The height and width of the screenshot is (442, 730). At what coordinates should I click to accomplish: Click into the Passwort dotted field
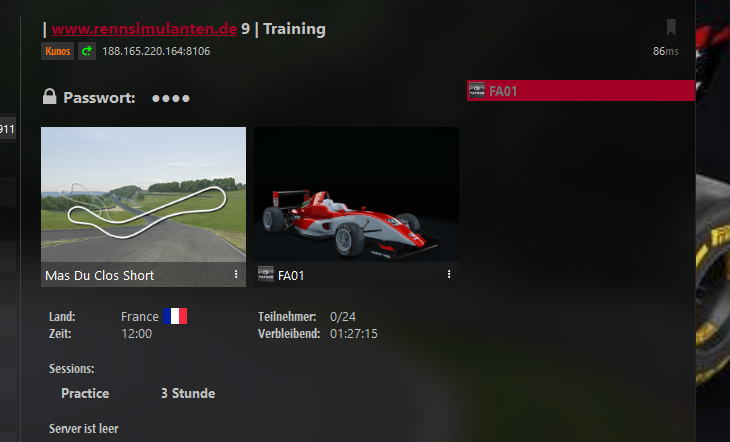coord(171,98)
